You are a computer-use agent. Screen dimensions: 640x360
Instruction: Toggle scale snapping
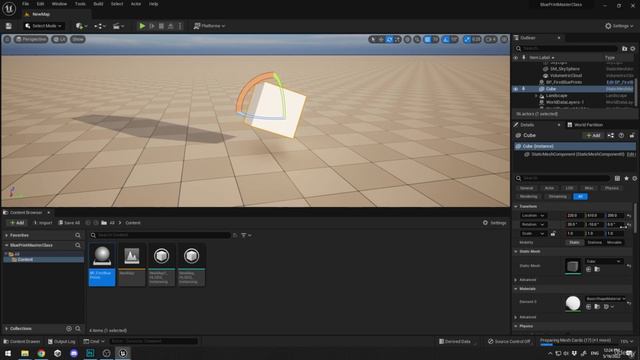click(x=467, y=39)
